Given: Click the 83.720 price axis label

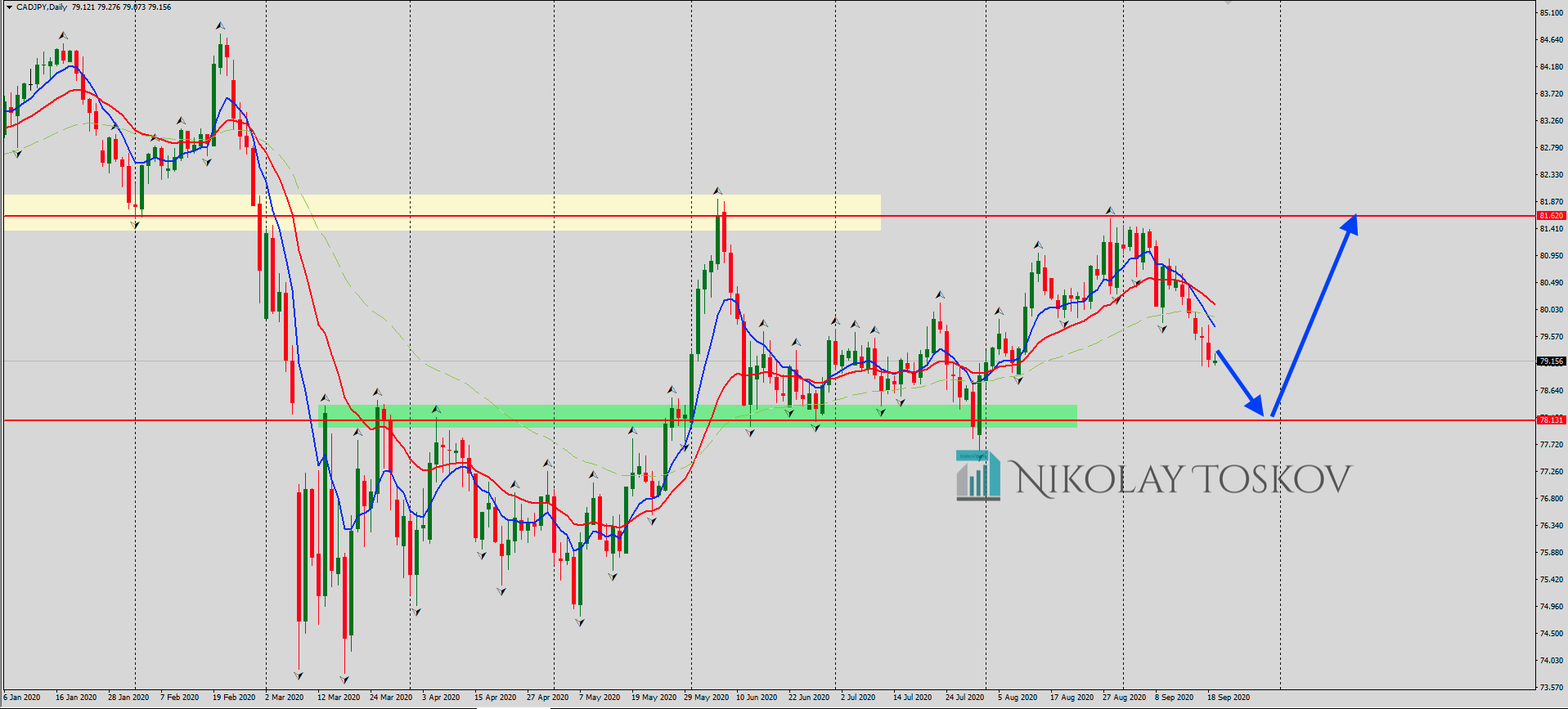Looking at the screenshot, I should (1551, 94).
